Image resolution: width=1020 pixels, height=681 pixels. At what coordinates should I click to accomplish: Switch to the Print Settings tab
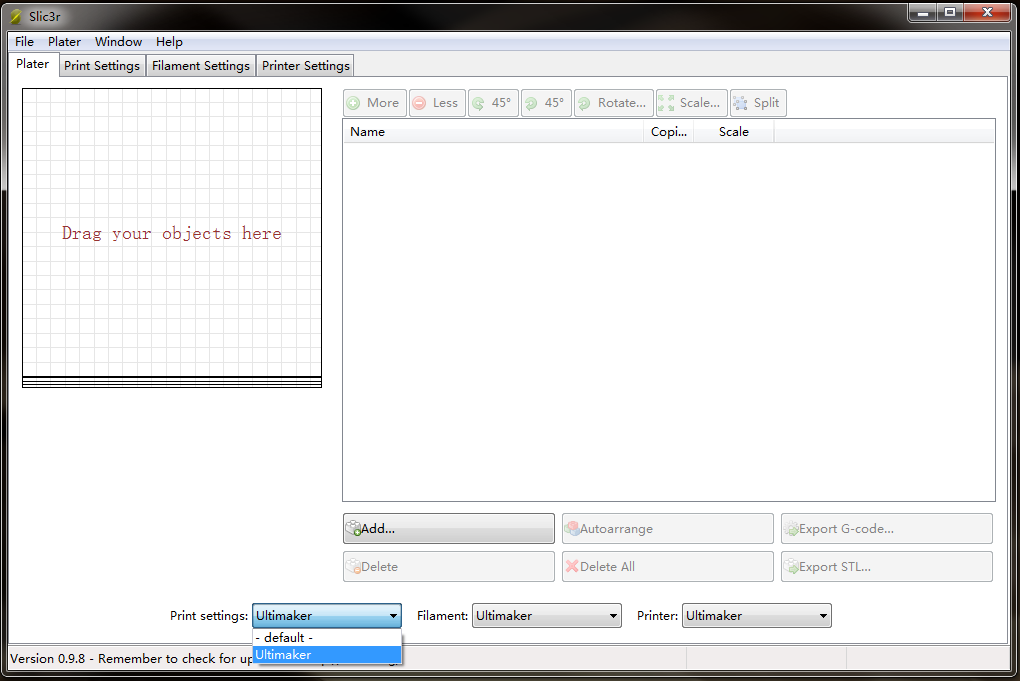tap(102, 66)
